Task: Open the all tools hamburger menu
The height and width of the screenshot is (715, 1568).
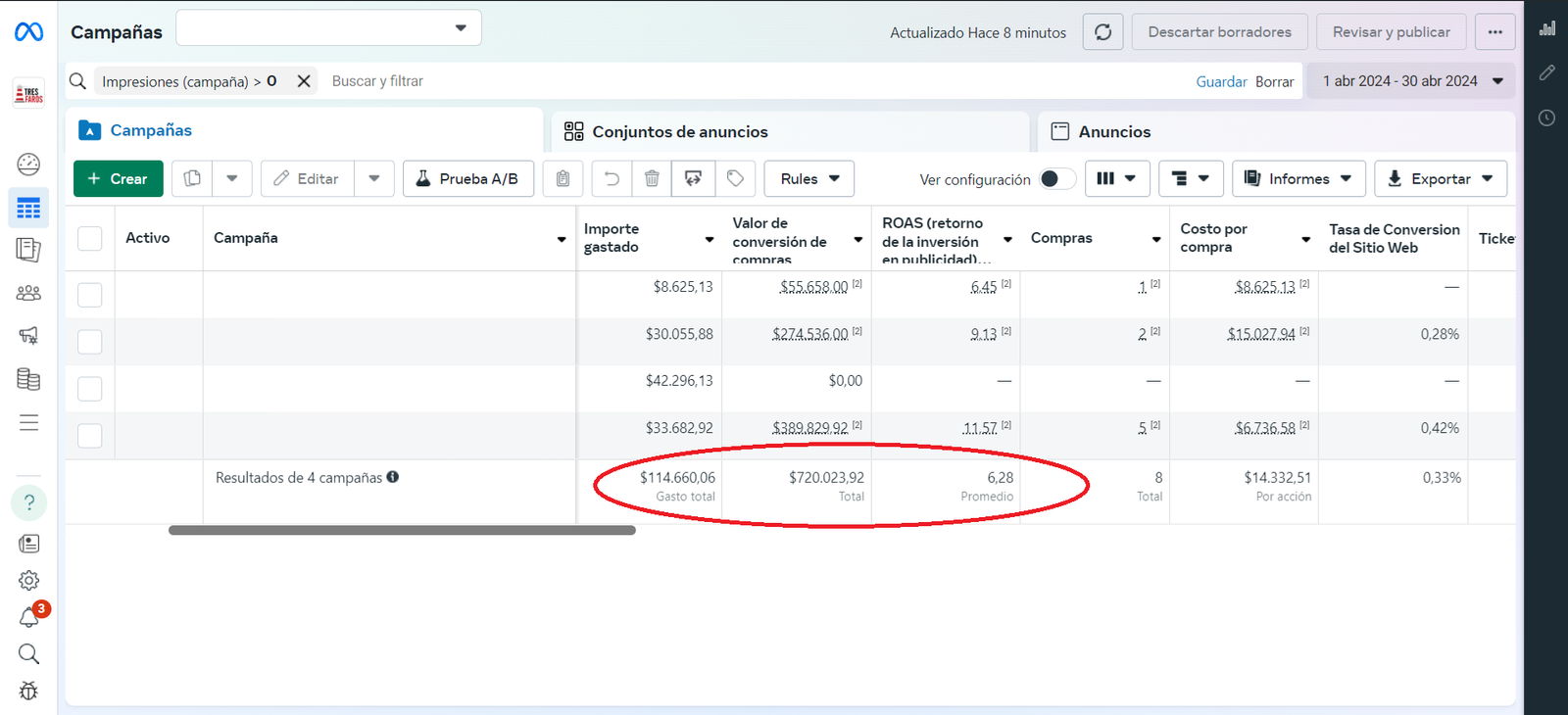Action: [x=28, y=422]
